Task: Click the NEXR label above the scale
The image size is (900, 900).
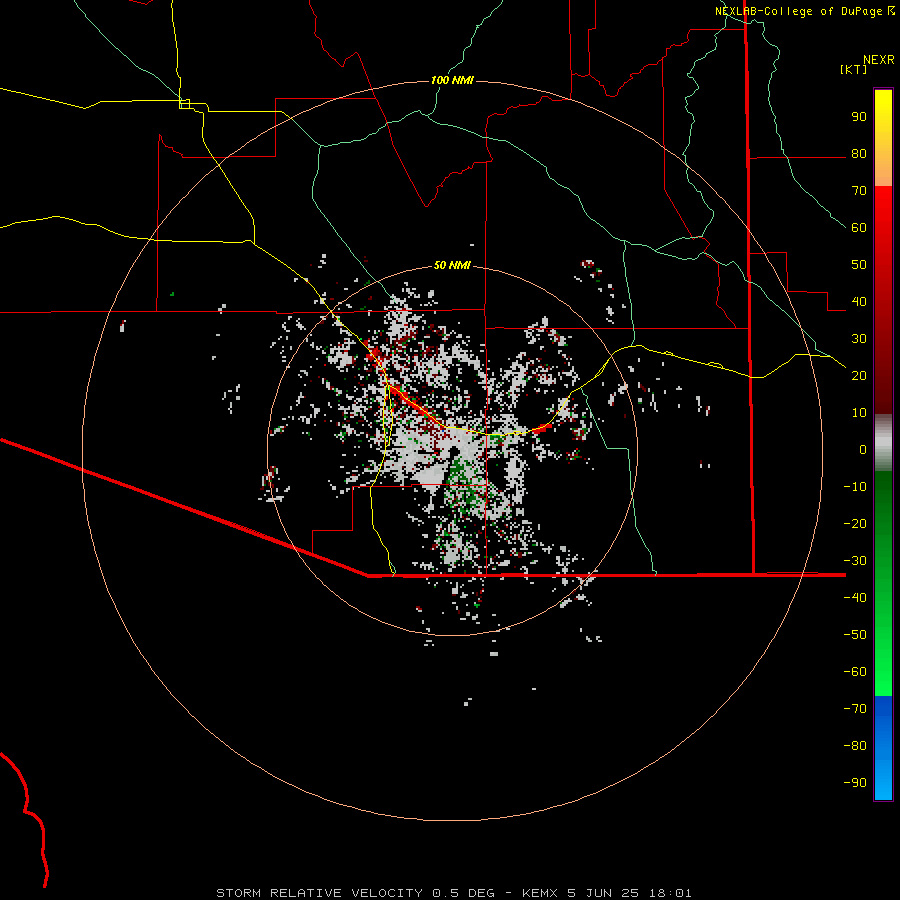Action: pos(879,60)
